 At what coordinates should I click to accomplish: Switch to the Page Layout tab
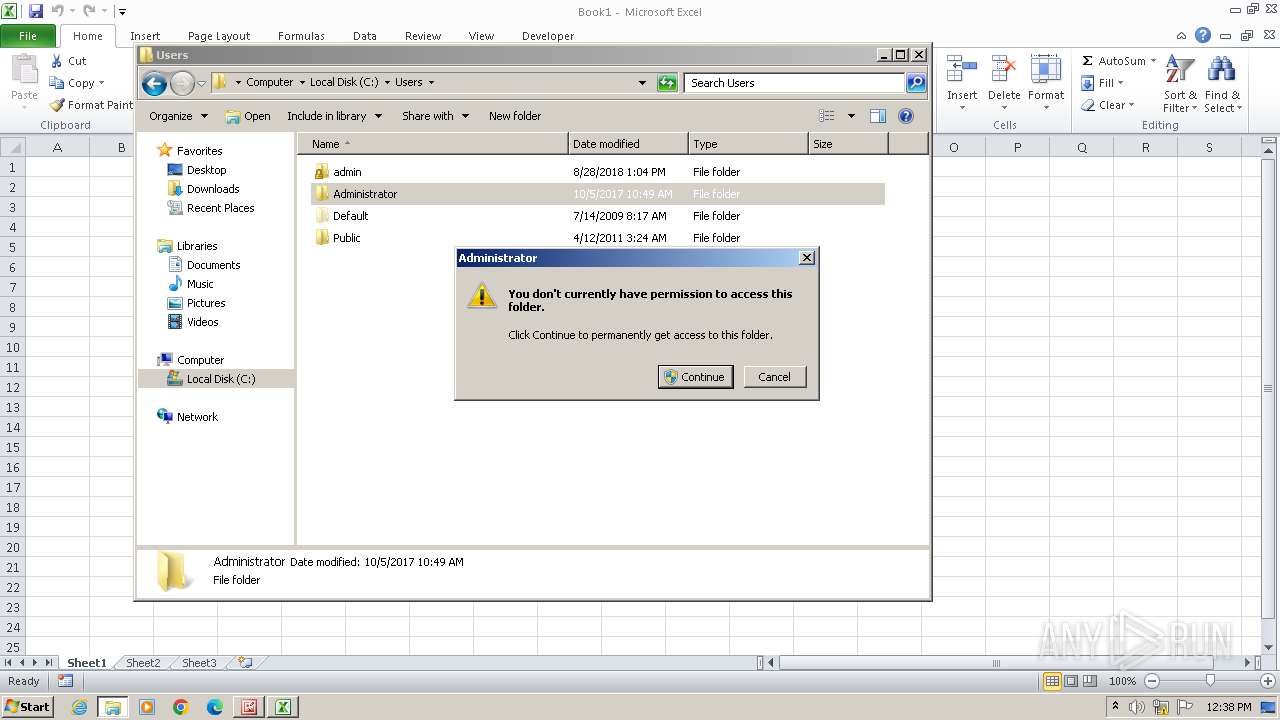tap(219, 36)
